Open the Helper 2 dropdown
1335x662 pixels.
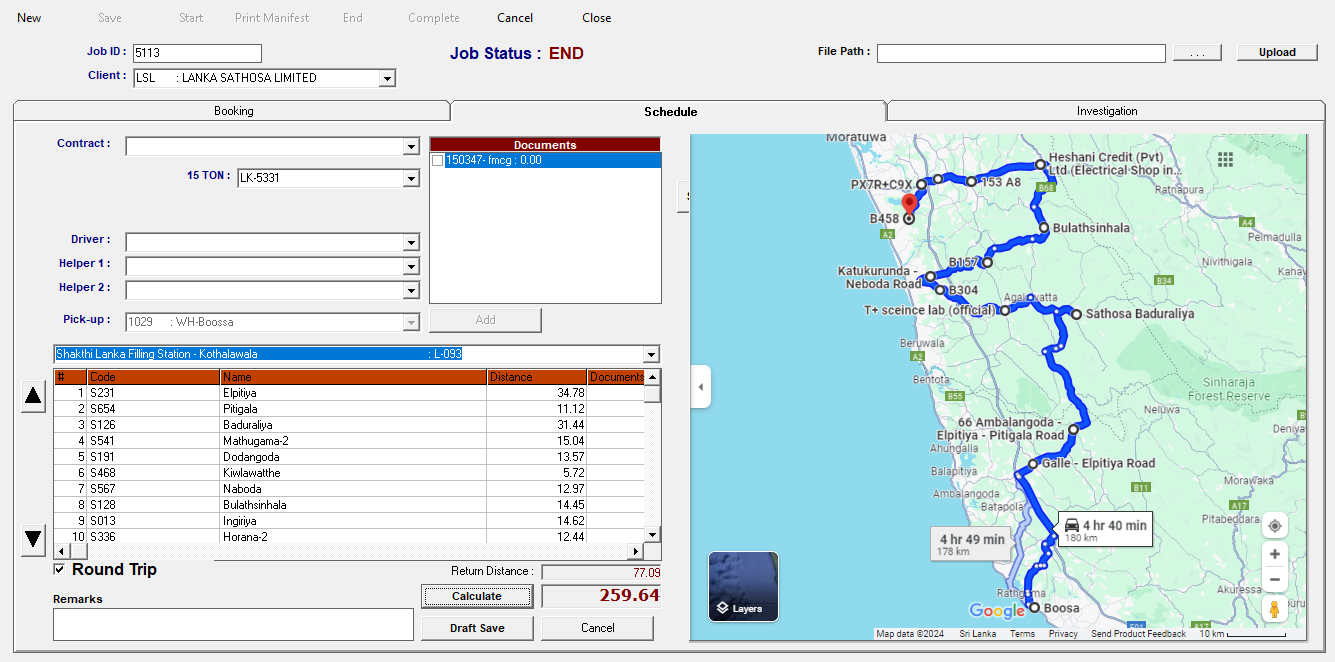click(411, 290)
